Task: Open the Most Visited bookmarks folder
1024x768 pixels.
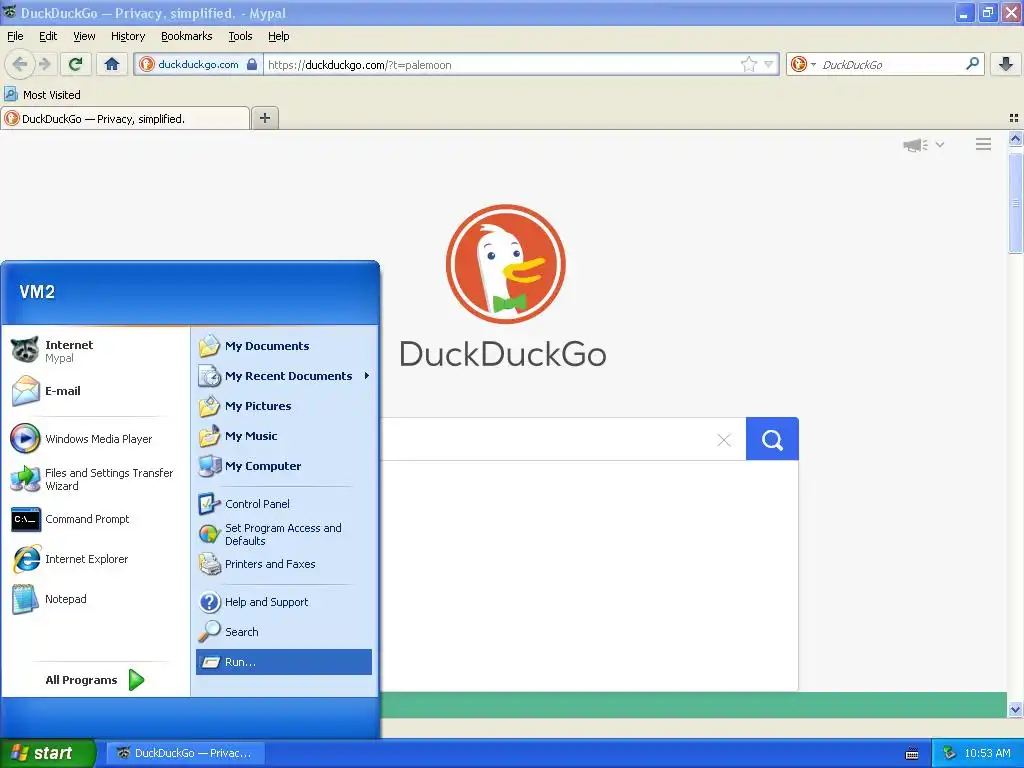Action: click(42, 95)
